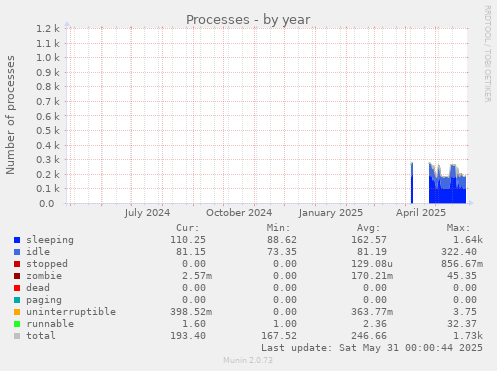
Task: Select the 'sleeping' legend label
Action: click(50, 240)
